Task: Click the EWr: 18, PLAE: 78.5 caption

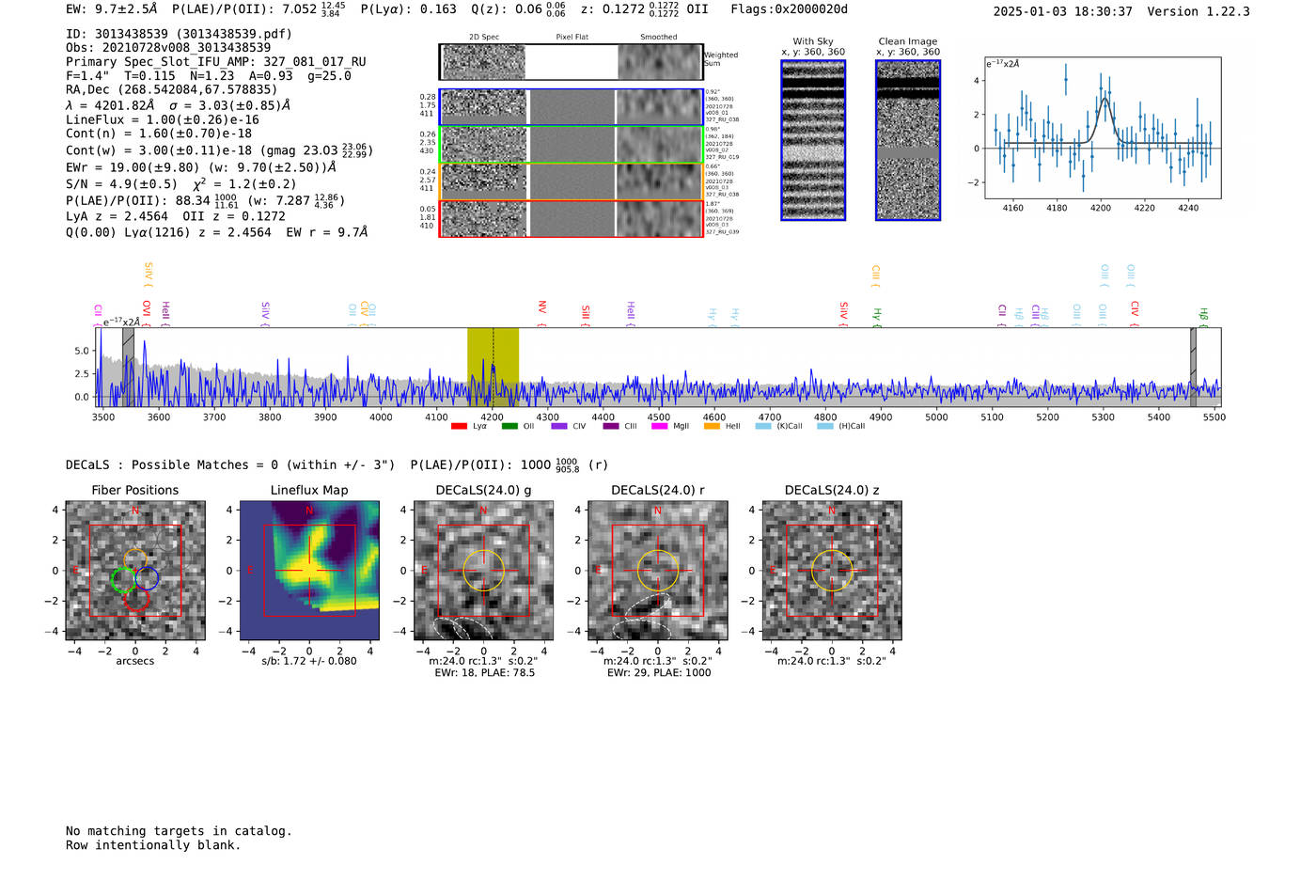Action: tap(484, 673)
